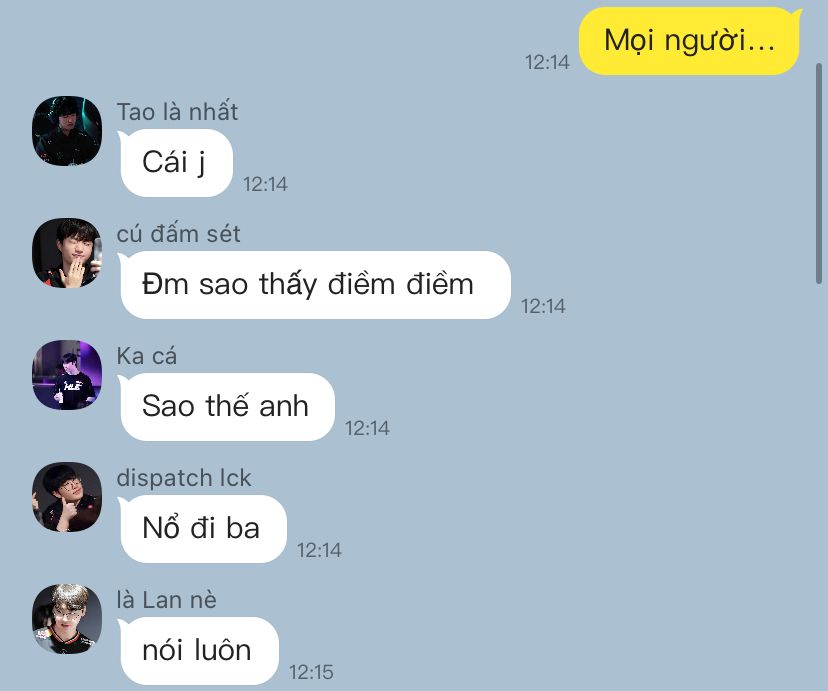Click the 12:14 timestamp beside 'Mọi người...'
Screen dimensions: 828x691
point(547,62)
